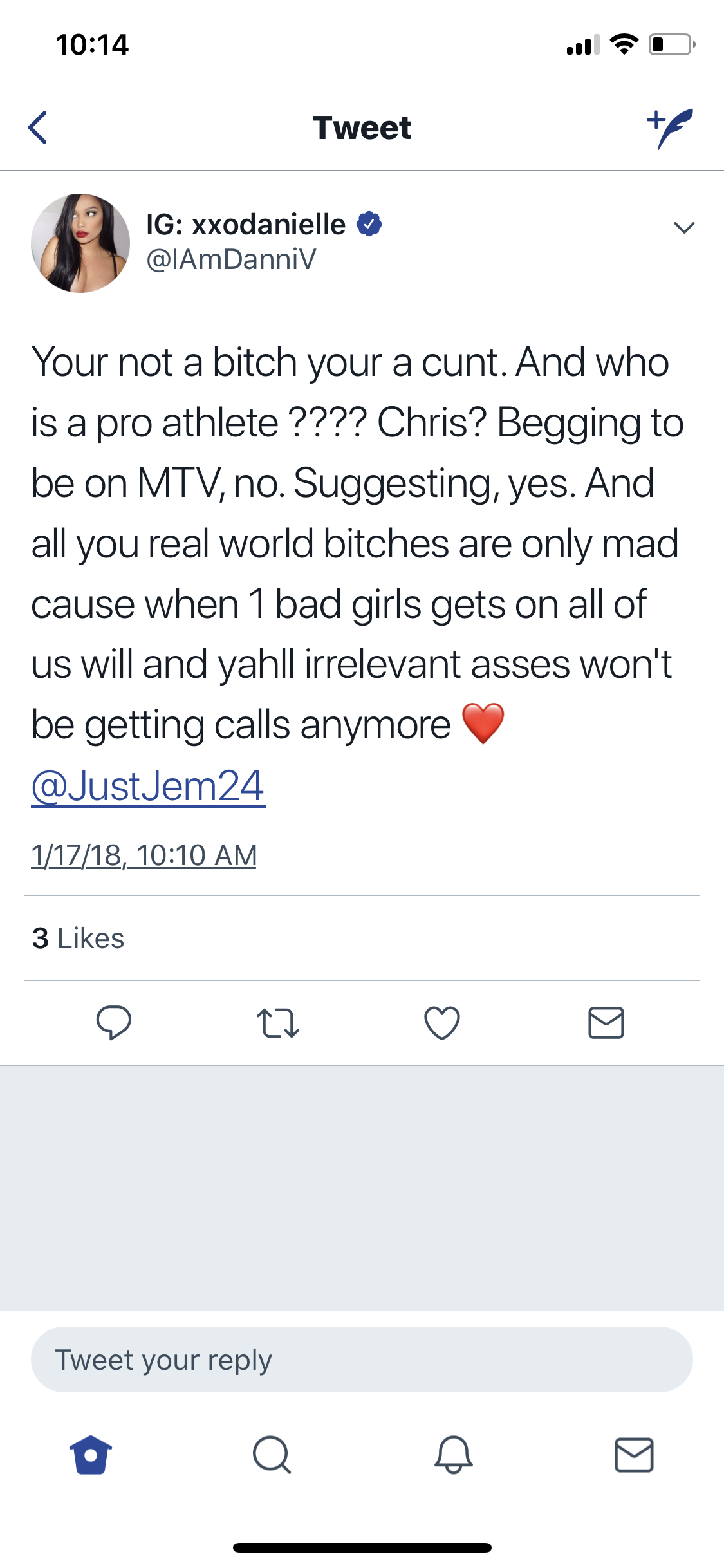Tap the back arrow
The height and width of the screenshot is (1568, 724).
38,127
